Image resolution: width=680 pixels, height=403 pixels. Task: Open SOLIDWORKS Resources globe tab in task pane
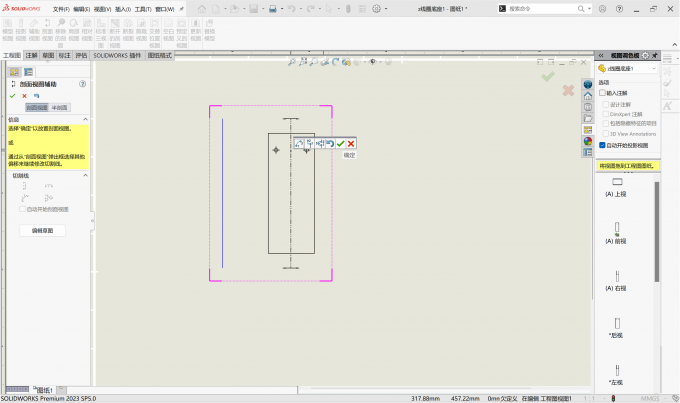click(588, 84)
